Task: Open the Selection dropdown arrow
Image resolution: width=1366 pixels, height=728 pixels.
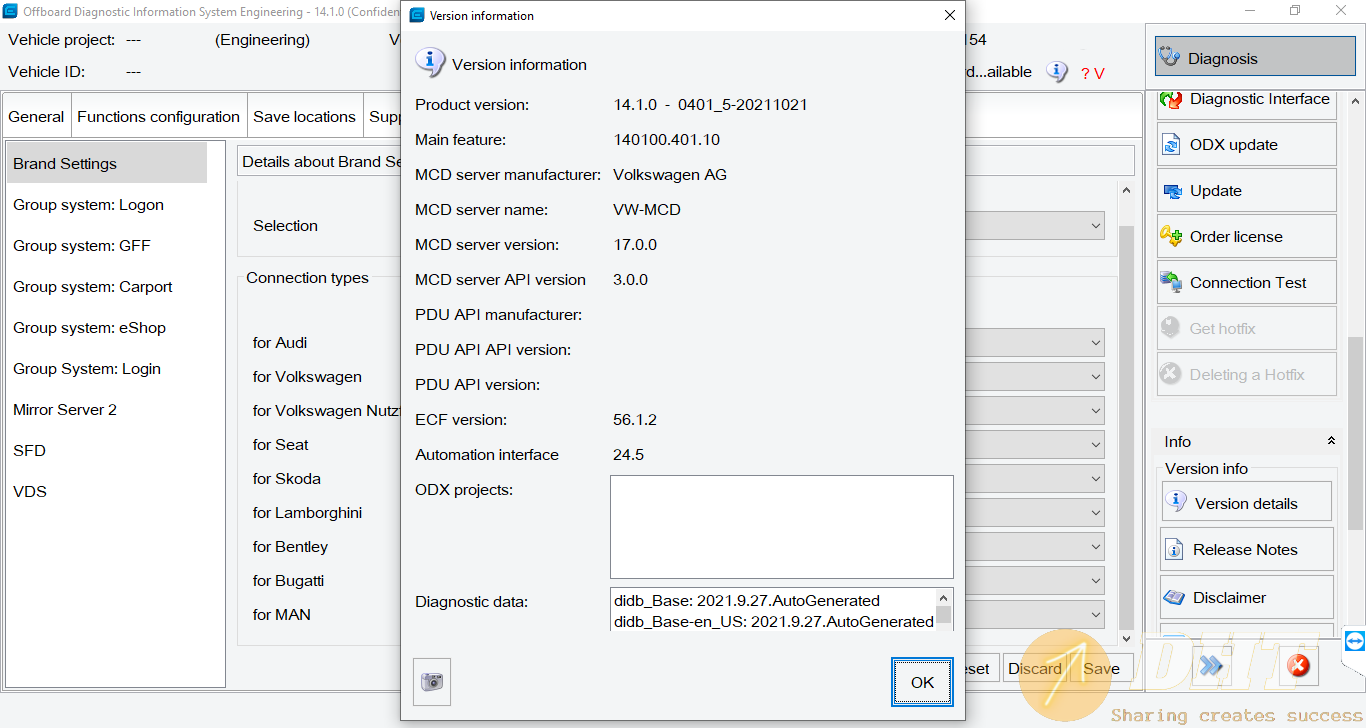Action: (x=1095, y=226)
